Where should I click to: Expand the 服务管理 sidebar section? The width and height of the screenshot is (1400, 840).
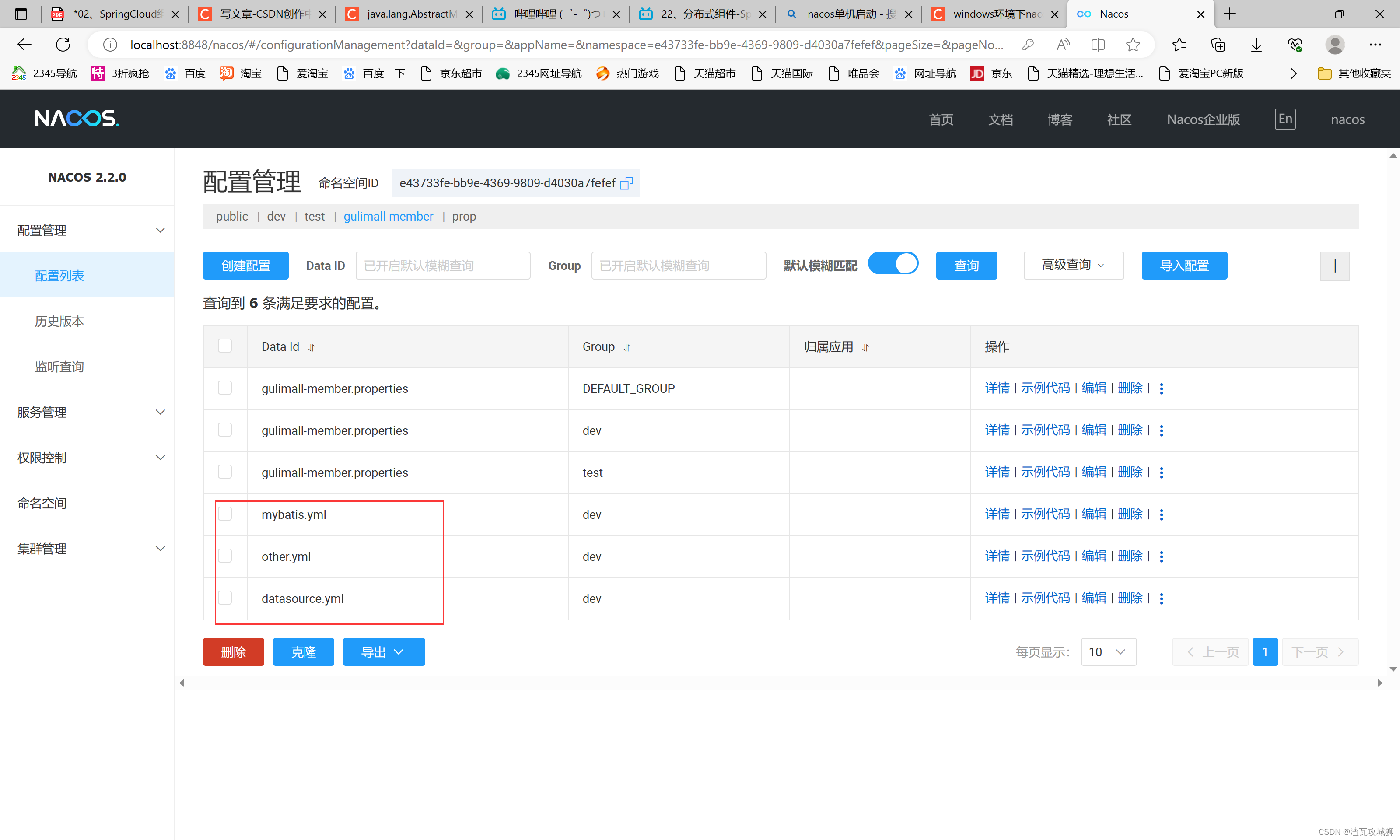click(x=87, y=412)
